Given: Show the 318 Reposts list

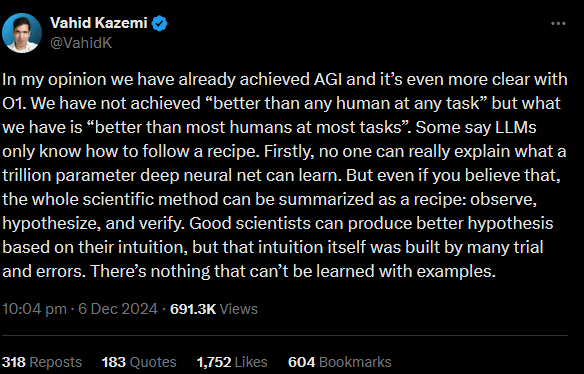Looking at the screenshot, I should click(x=42, y=362).
